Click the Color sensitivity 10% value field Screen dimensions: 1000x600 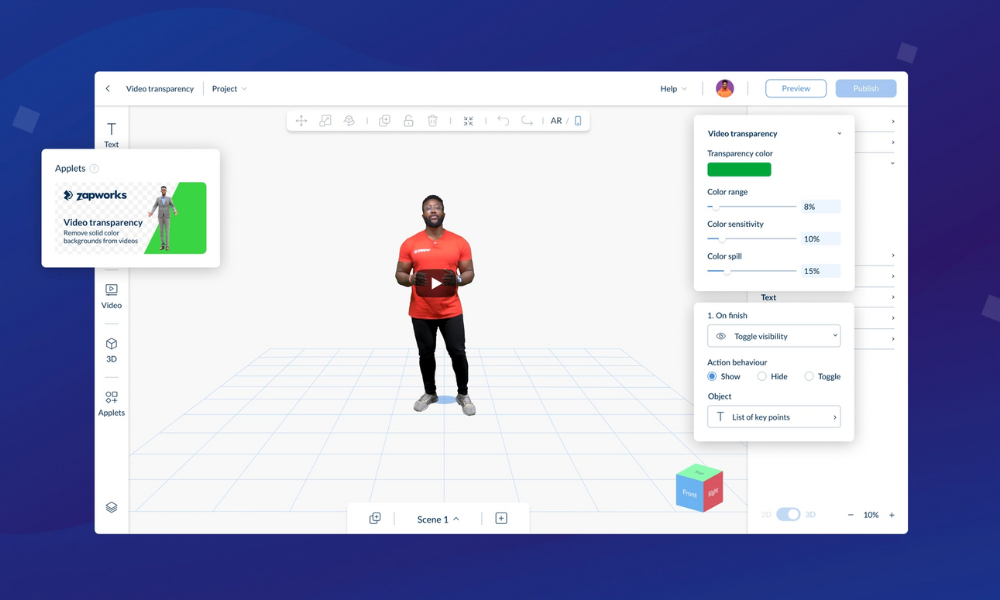821,238
